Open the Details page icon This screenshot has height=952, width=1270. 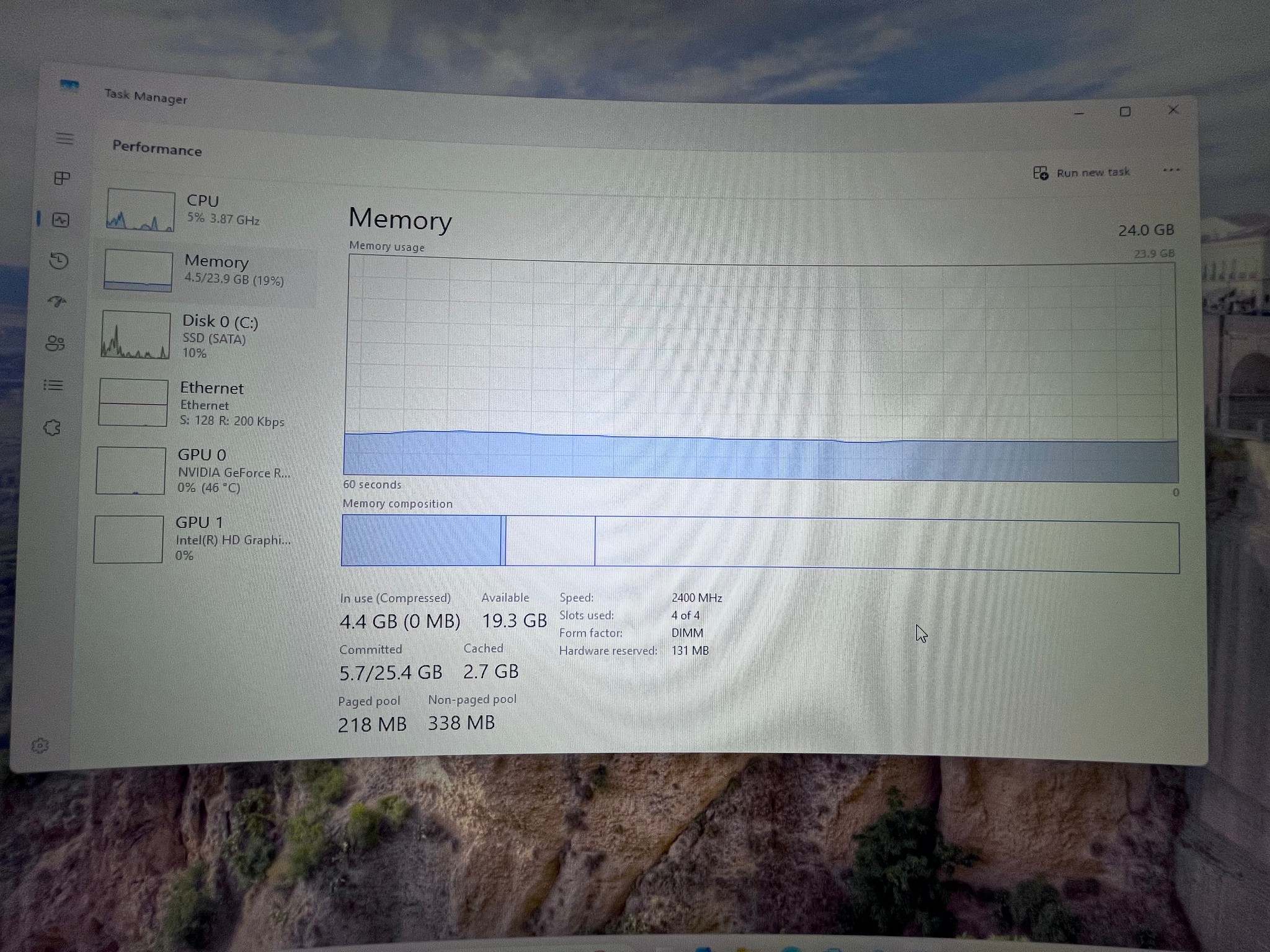53,386
